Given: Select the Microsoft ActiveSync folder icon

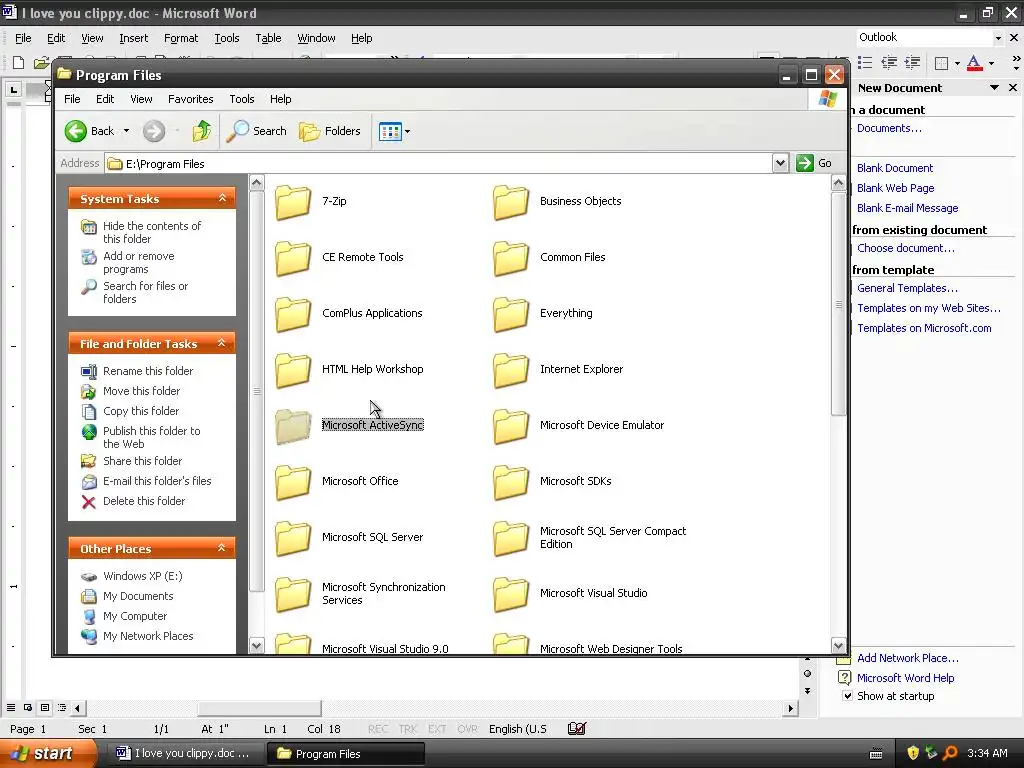Looking at the screenshot, I should pos(293,426).
